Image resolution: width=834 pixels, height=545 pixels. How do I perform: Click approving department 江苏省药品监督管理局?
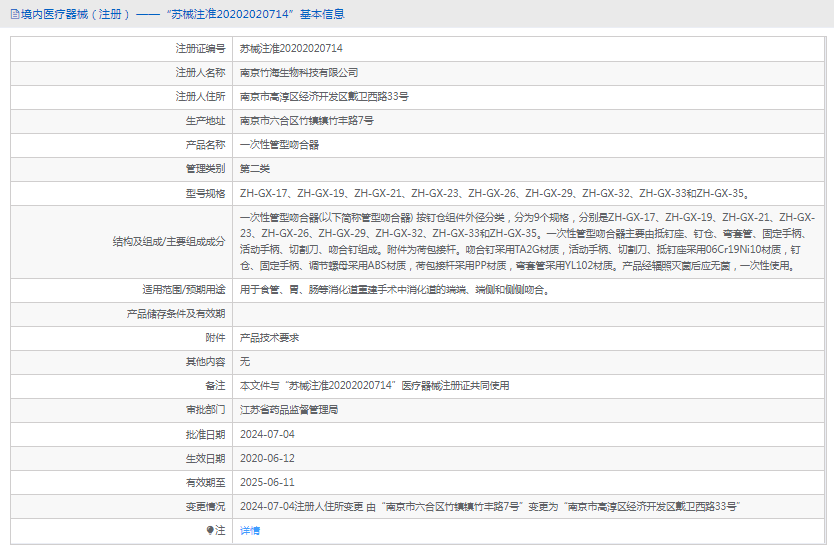pos(289,409)
